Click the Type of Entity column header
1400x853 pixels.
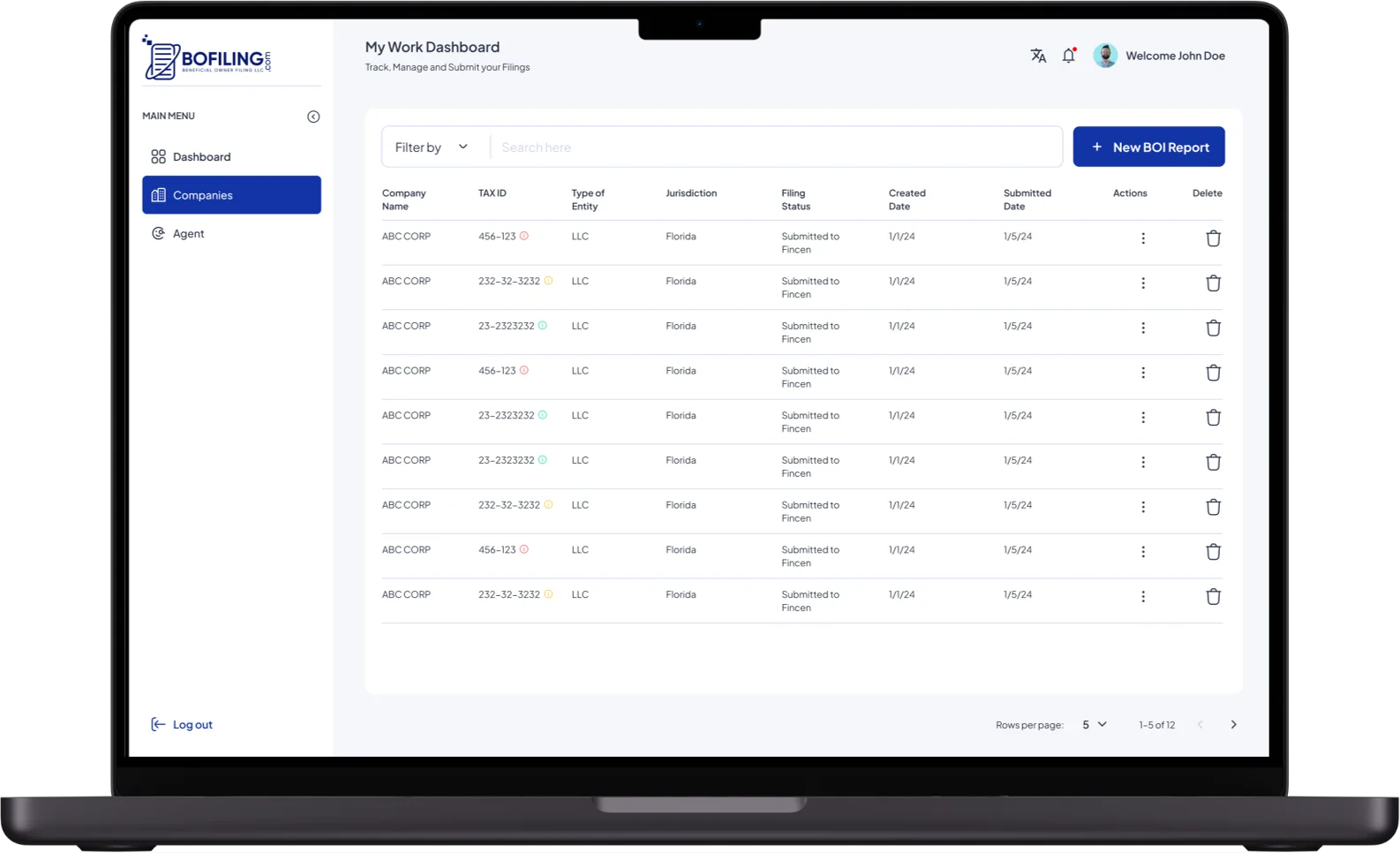[x=589, y=200]
